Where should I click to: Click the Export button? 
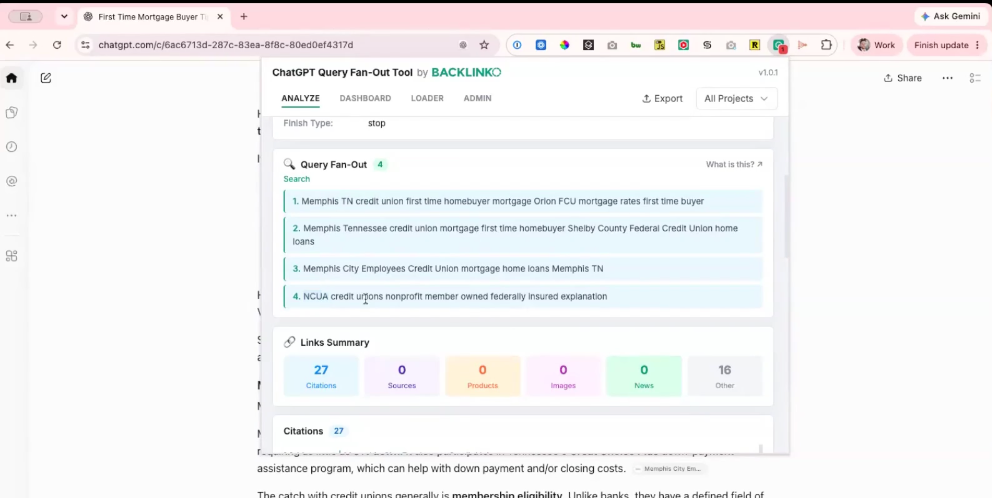pos(662,99)
